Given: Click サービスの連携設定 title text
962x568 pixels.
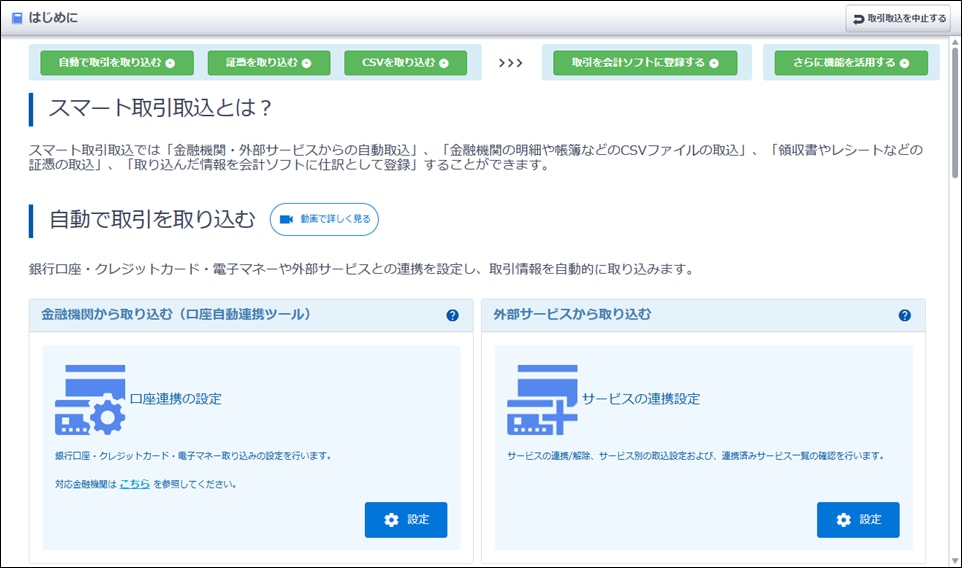Looking at the screenshot, I should click(641, 399).
